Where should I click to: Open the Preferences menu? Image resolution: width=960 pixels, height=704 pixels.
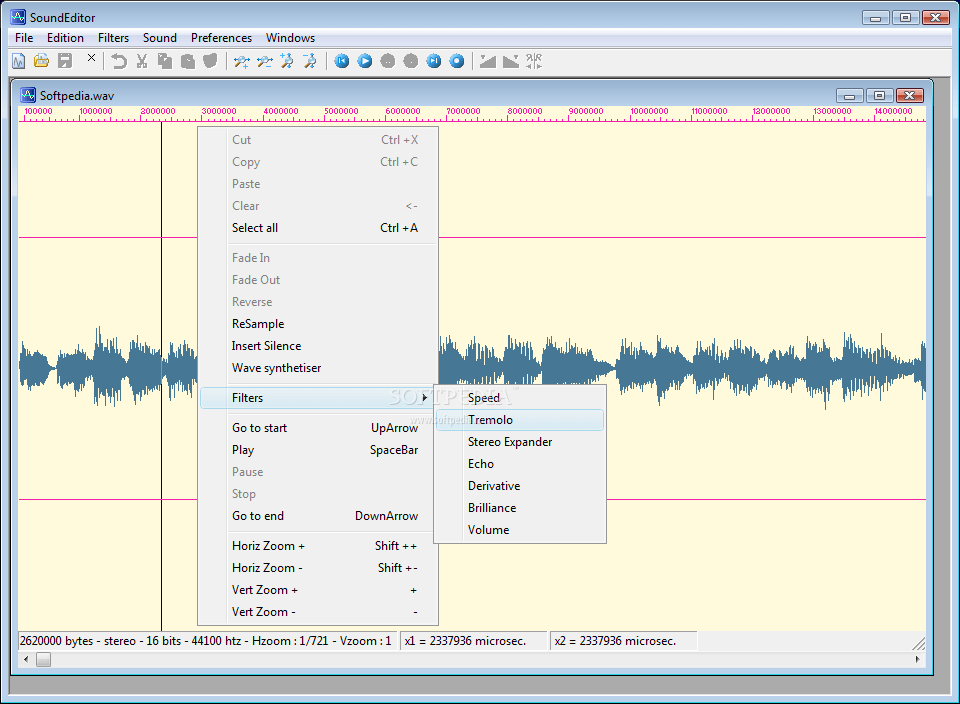coord(221,38)
